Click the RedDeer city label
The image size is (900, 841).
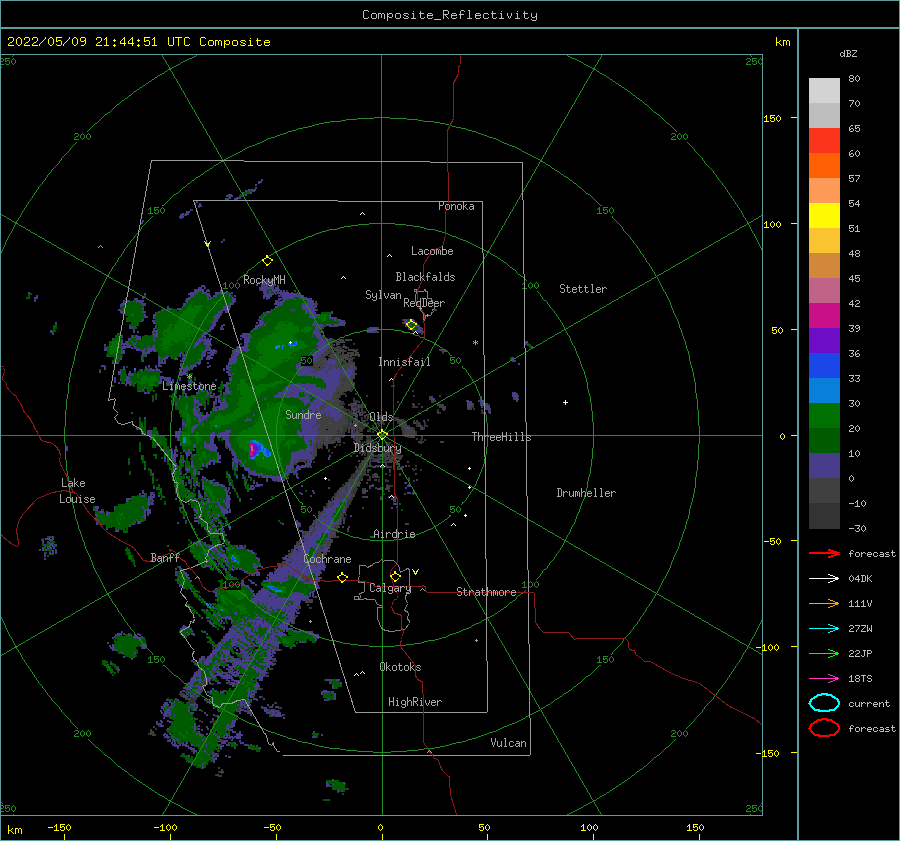424,303
